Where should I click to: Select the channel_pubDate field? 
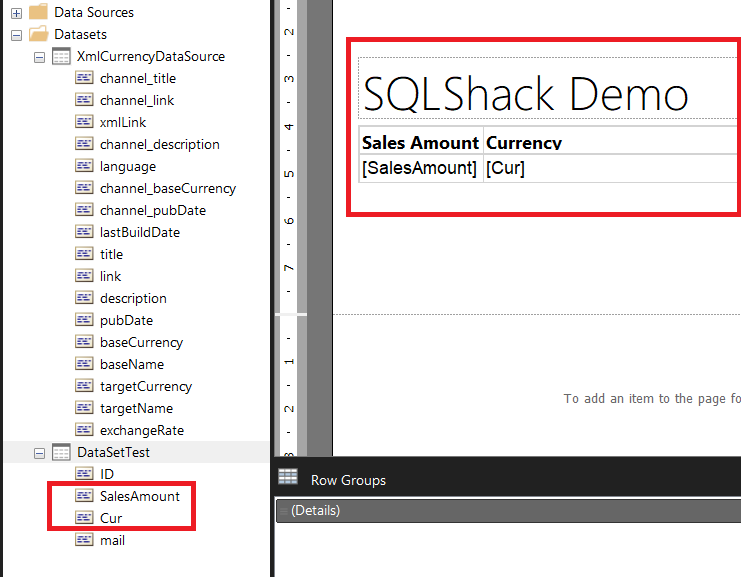tap(153, 210)
